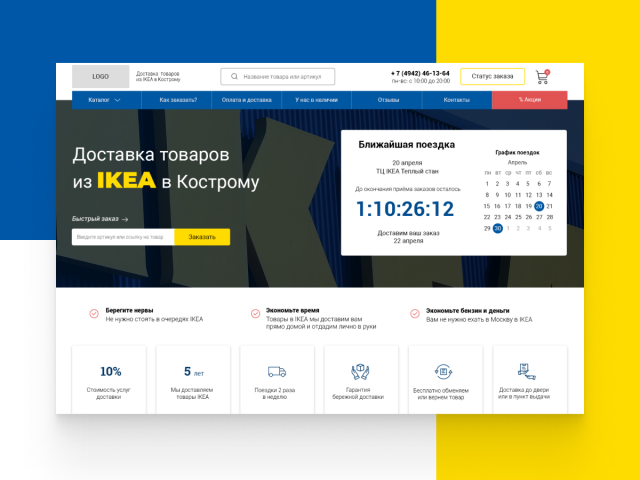This screenshot has width=640, height=480.
Task: Select date 27 in April calendar
Action: click(x=539, y=217)
